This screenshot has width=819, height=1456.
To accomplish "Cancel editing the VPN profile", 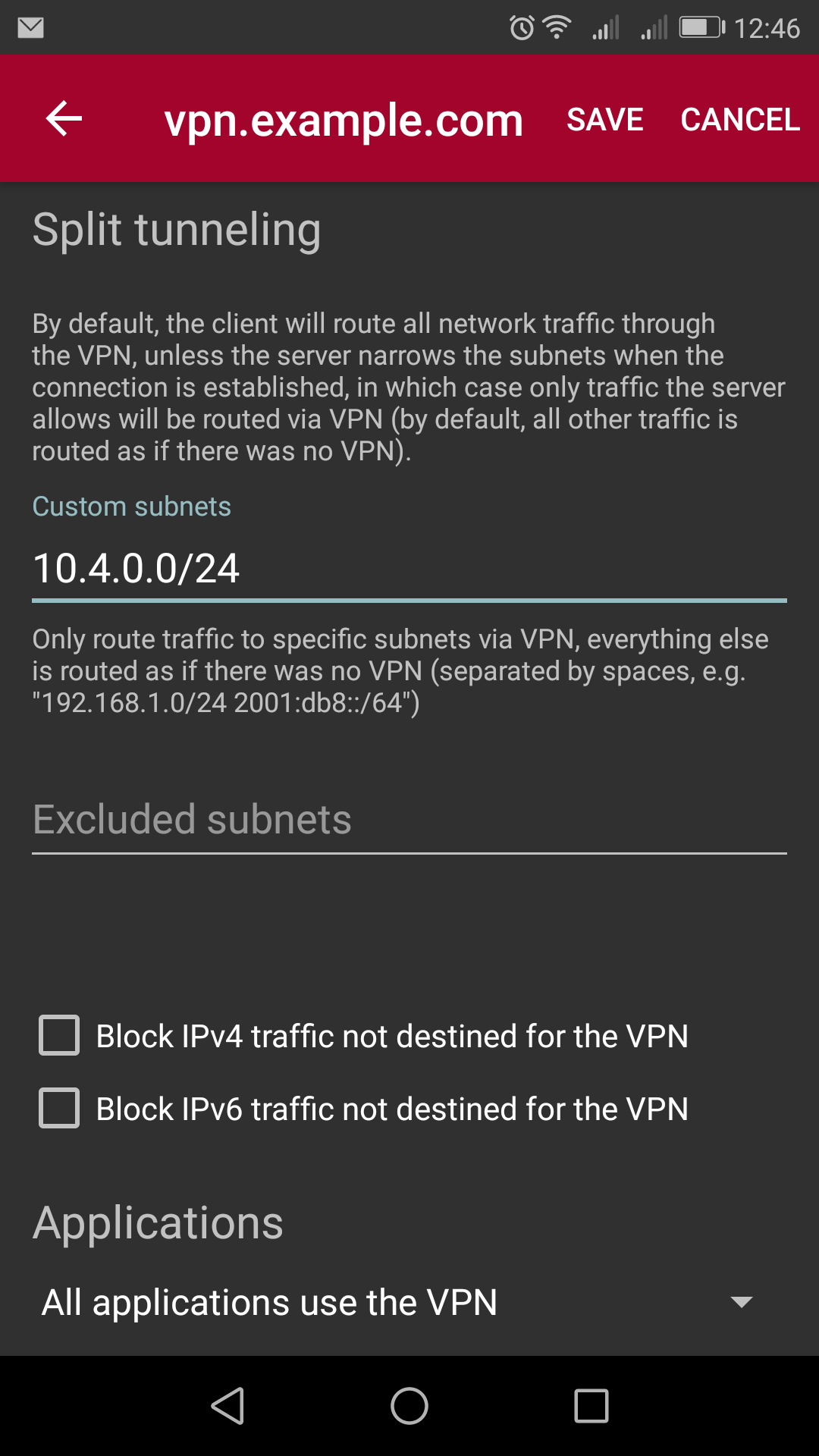I will [x=739, y=119].
